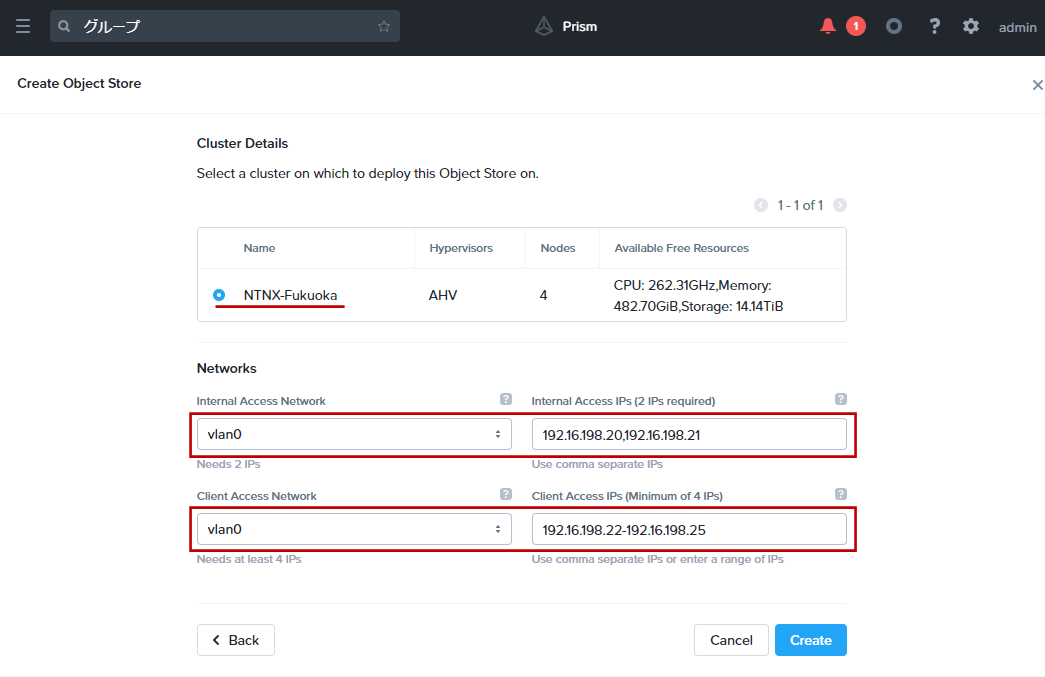
Task: Click the Name column header
Action: click(259, 248)
